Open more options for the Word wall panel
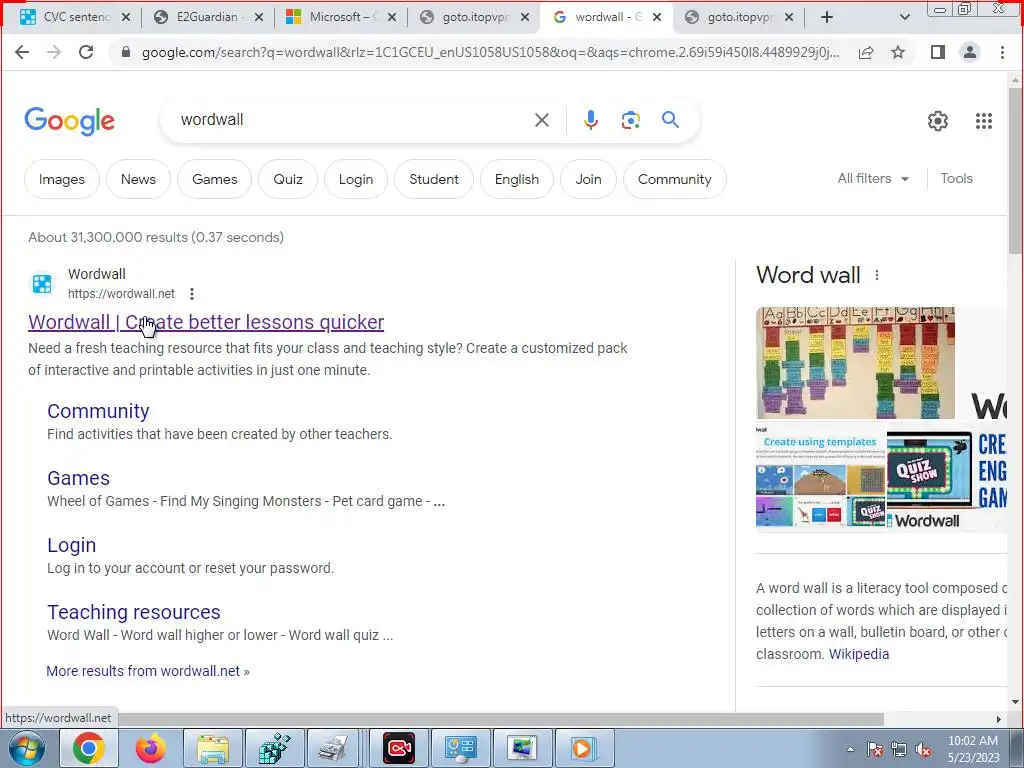Screen dimensions: 1024x768 tap(877, 276)
